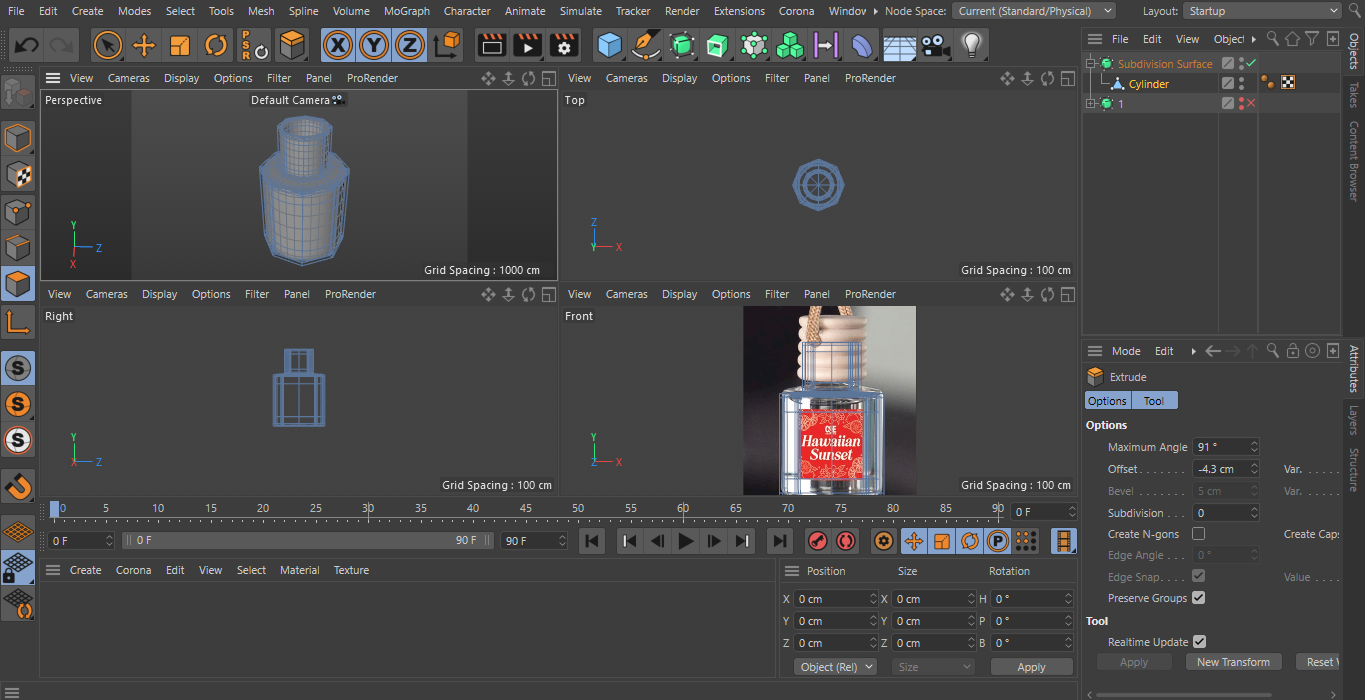Viewport: 1365px width, 700px height.
Task: Select the Live Selection tool
Action: [108, 45]
